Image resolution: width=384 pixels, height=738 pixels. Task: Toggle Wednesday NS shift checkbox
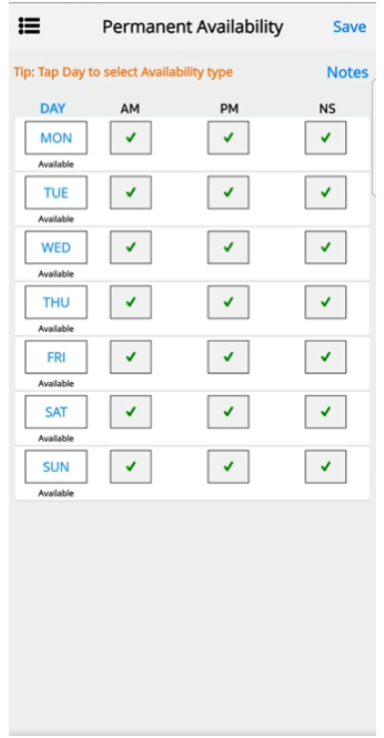(326, 247)
